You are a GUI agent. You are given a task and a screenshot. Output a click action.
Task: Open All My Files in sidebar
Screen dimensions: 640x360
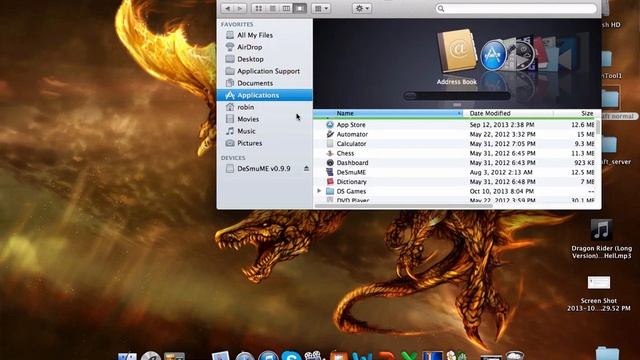click(264, 35)
